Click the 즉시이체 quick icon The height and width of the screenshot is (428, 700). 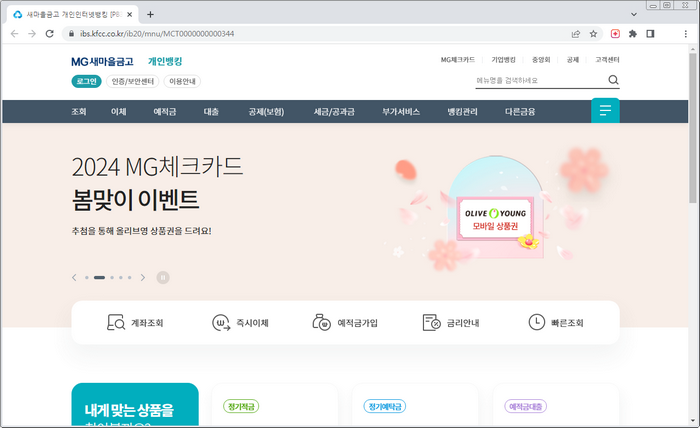[x=221, y=322]
